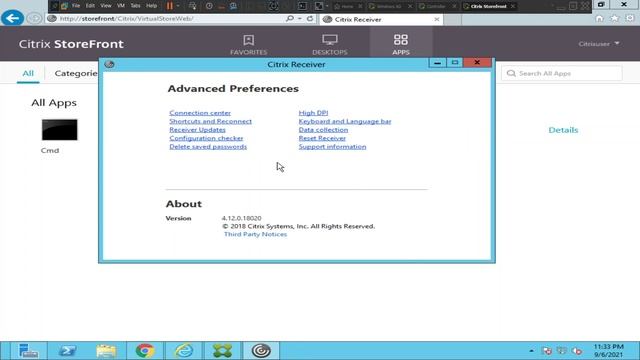This screenshot has width=640, height=360.
Task: Open the High DPI settings link
Action: [313, 113]
